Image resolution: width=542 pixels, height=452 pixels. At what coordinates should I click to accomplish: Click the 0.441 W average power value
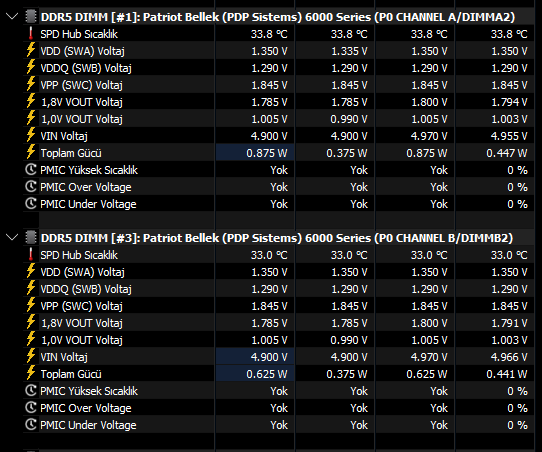click(x=507, y=374)
